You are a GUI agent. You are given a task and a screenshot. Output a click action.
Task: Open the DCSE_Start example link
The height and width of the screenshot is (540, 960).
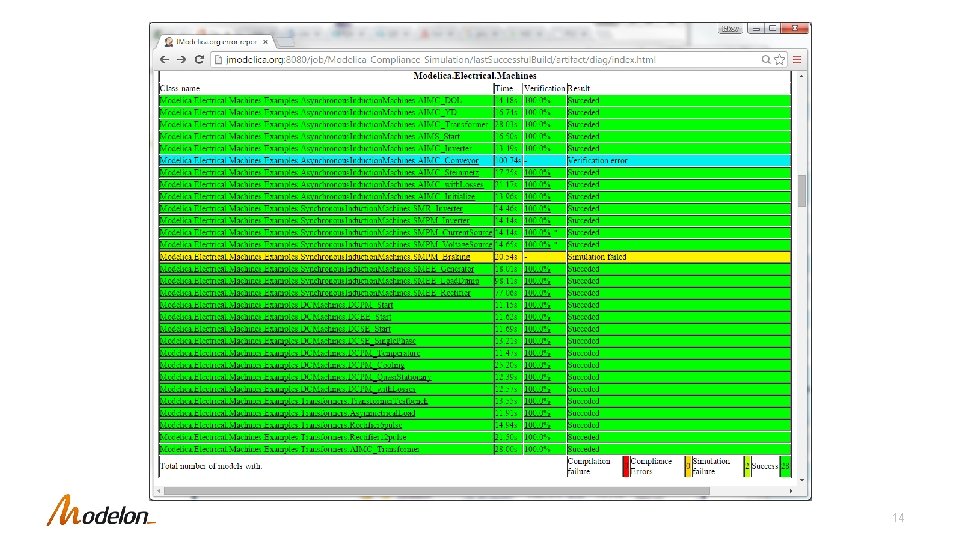(275, 329)
